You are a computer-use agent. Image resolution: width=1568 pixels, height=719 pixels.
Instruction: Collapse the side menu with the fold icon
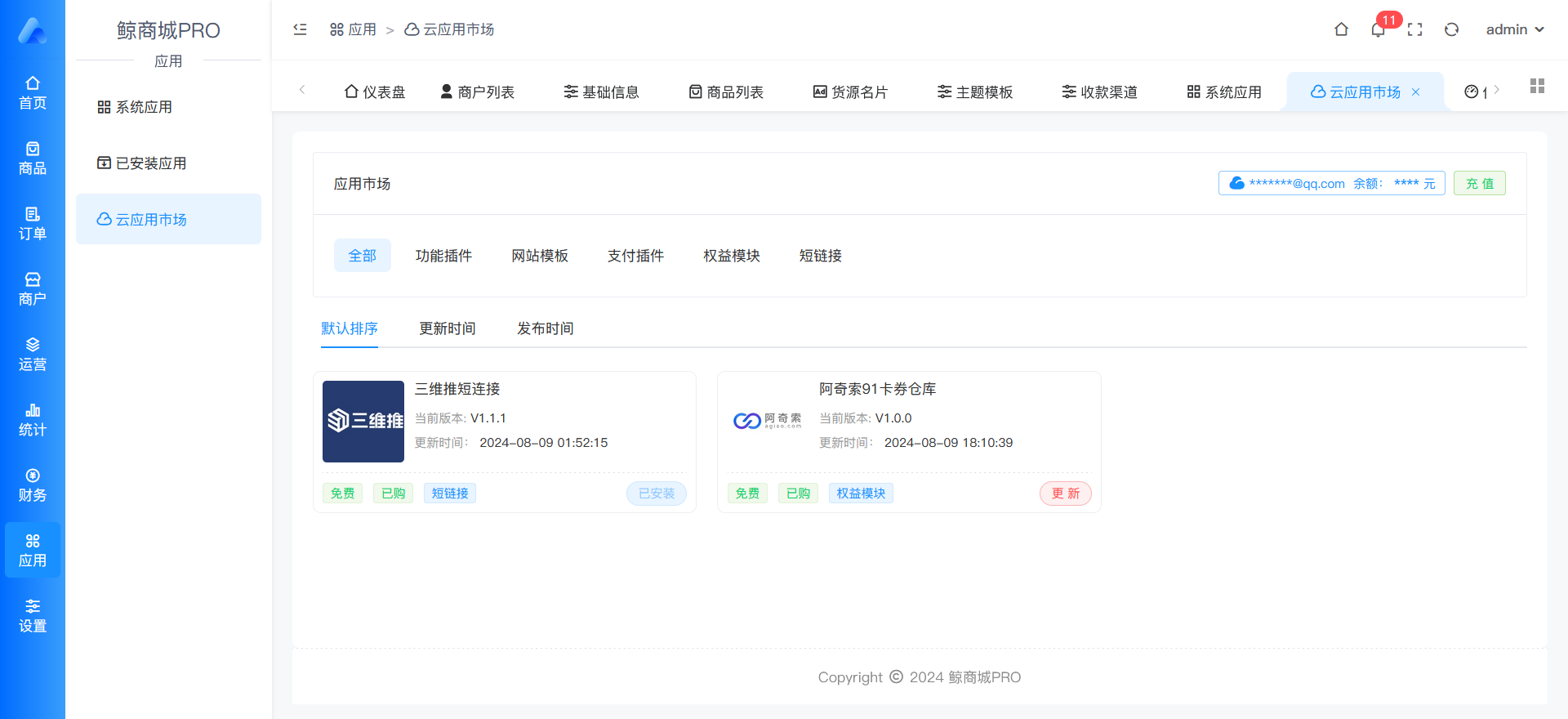point(300,29)
